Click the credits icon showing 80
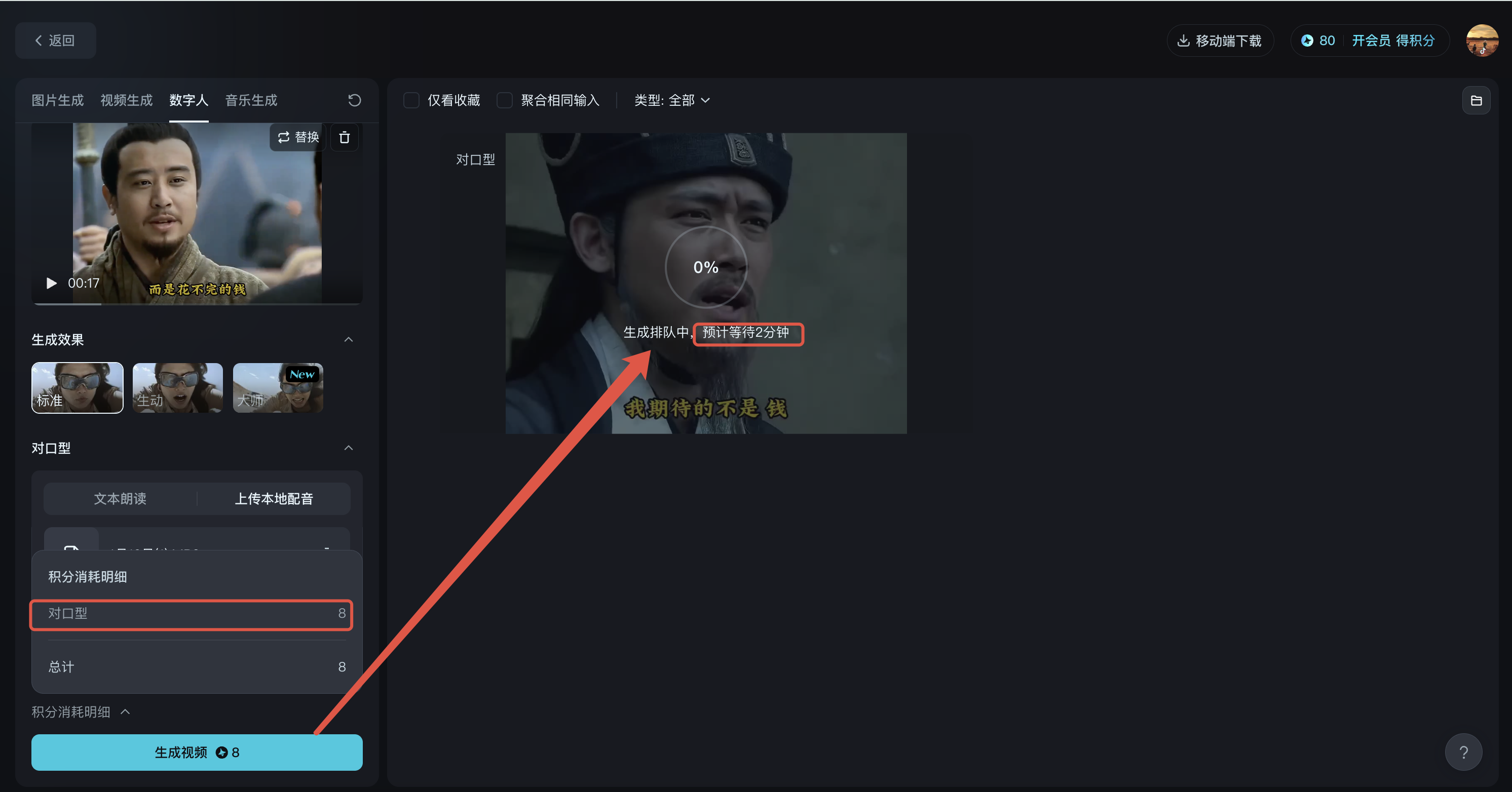 [x=1307, y=41]
